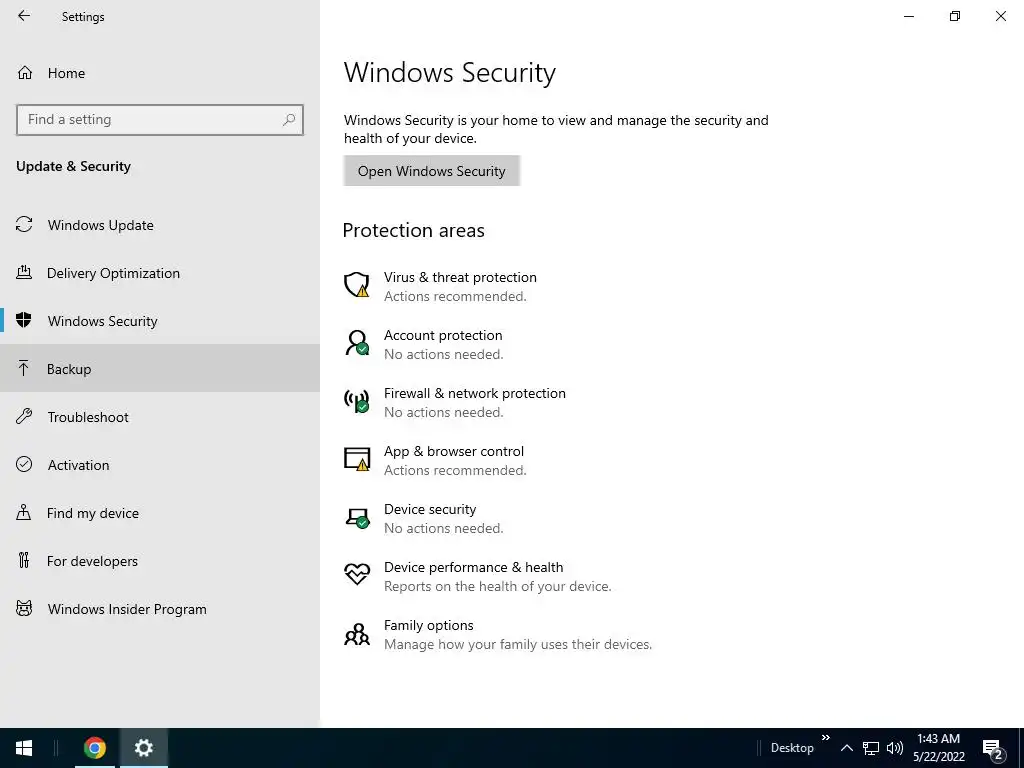This screenshot has height=768, width=1024.
Task: Click the Virus & threat protection shield icon
Action: [357, 285]
